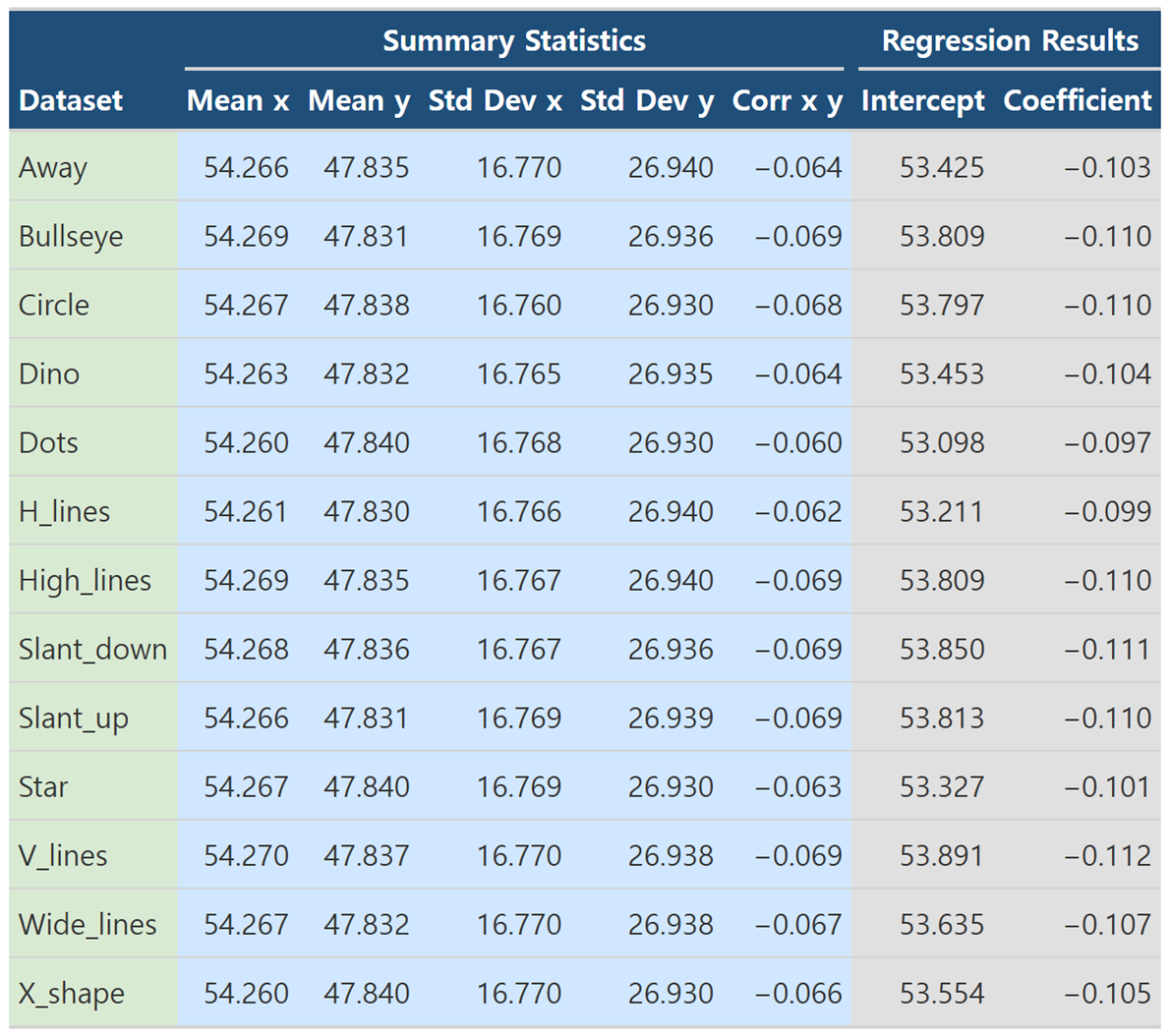Select the X_shape row label
The height and width of the screenshot is (1036, 1170).
tap(71, 994)
